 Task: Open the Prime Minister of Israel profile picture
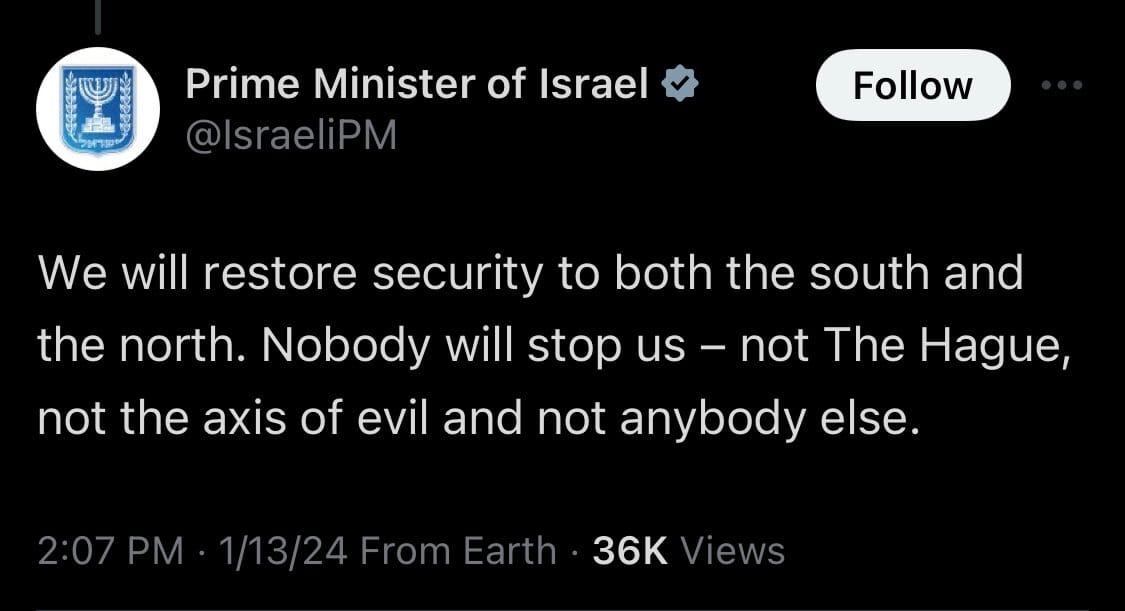point(97,109)
